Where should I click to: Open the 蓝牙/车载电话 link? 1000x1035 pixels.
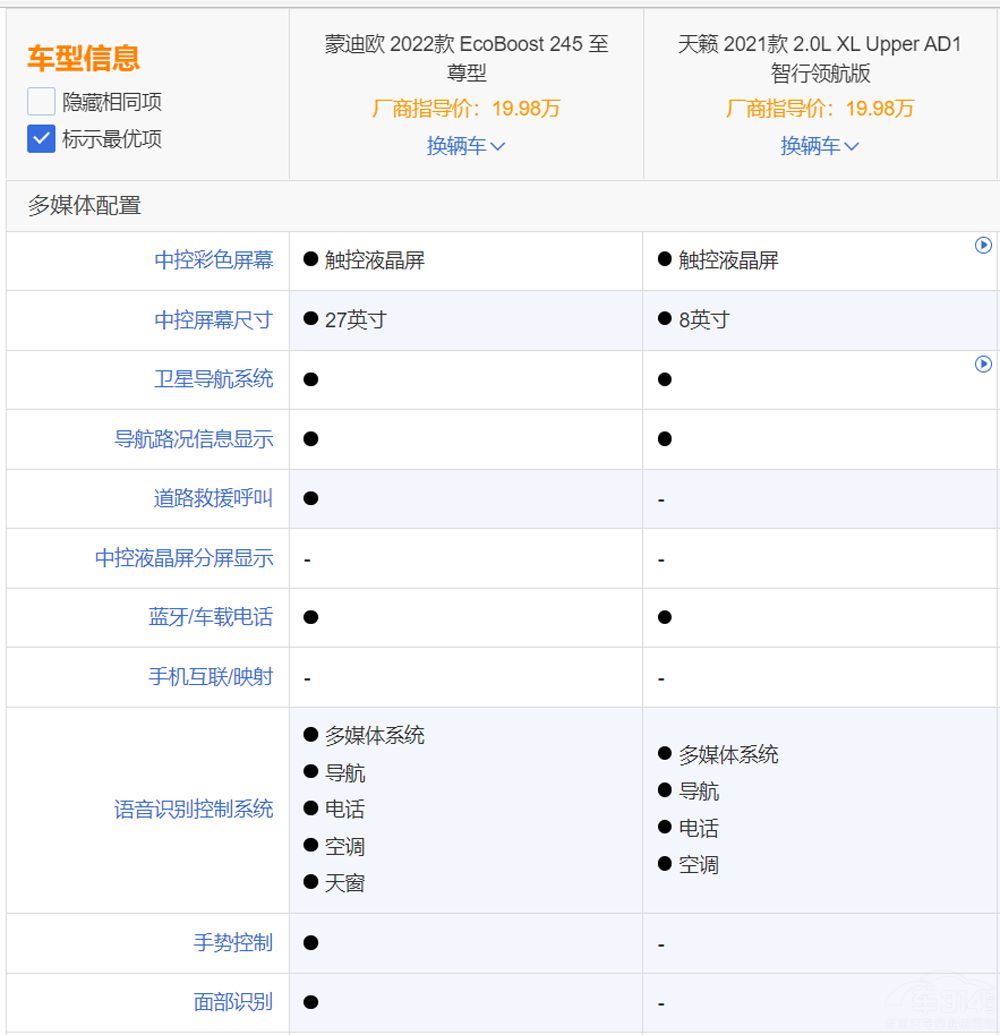(x=215, y=617)
